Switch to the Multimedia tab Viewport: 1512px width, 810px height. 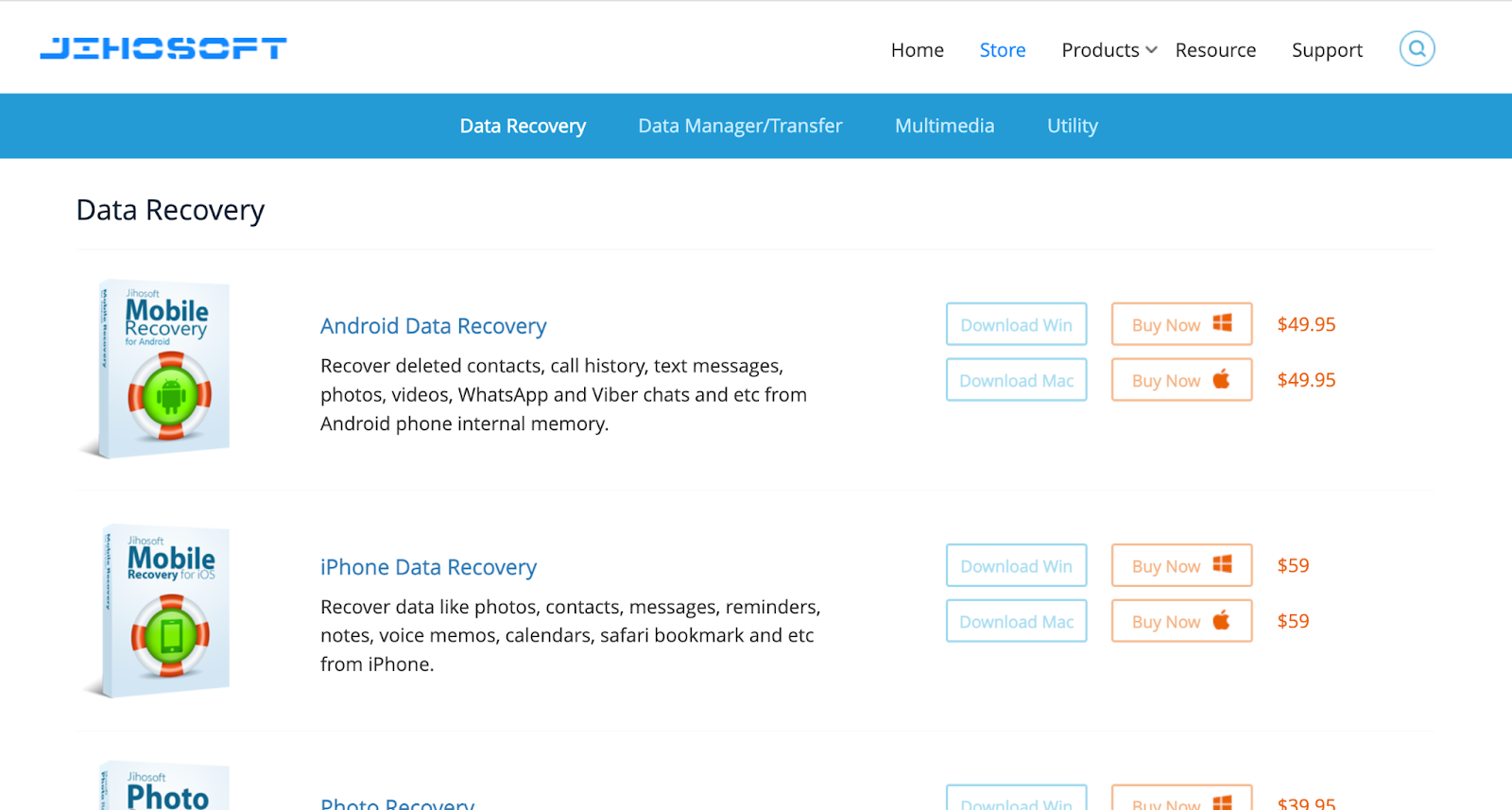coord(944,126)
